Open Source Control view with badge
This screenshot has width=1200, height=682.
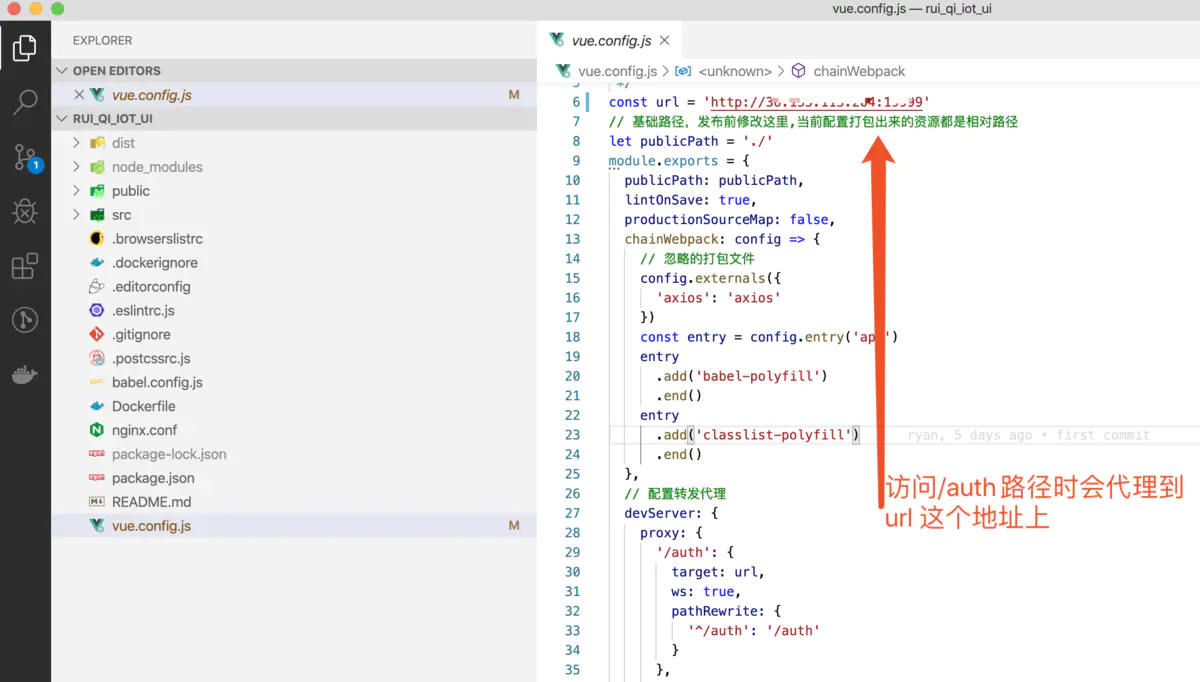[25, 157]
